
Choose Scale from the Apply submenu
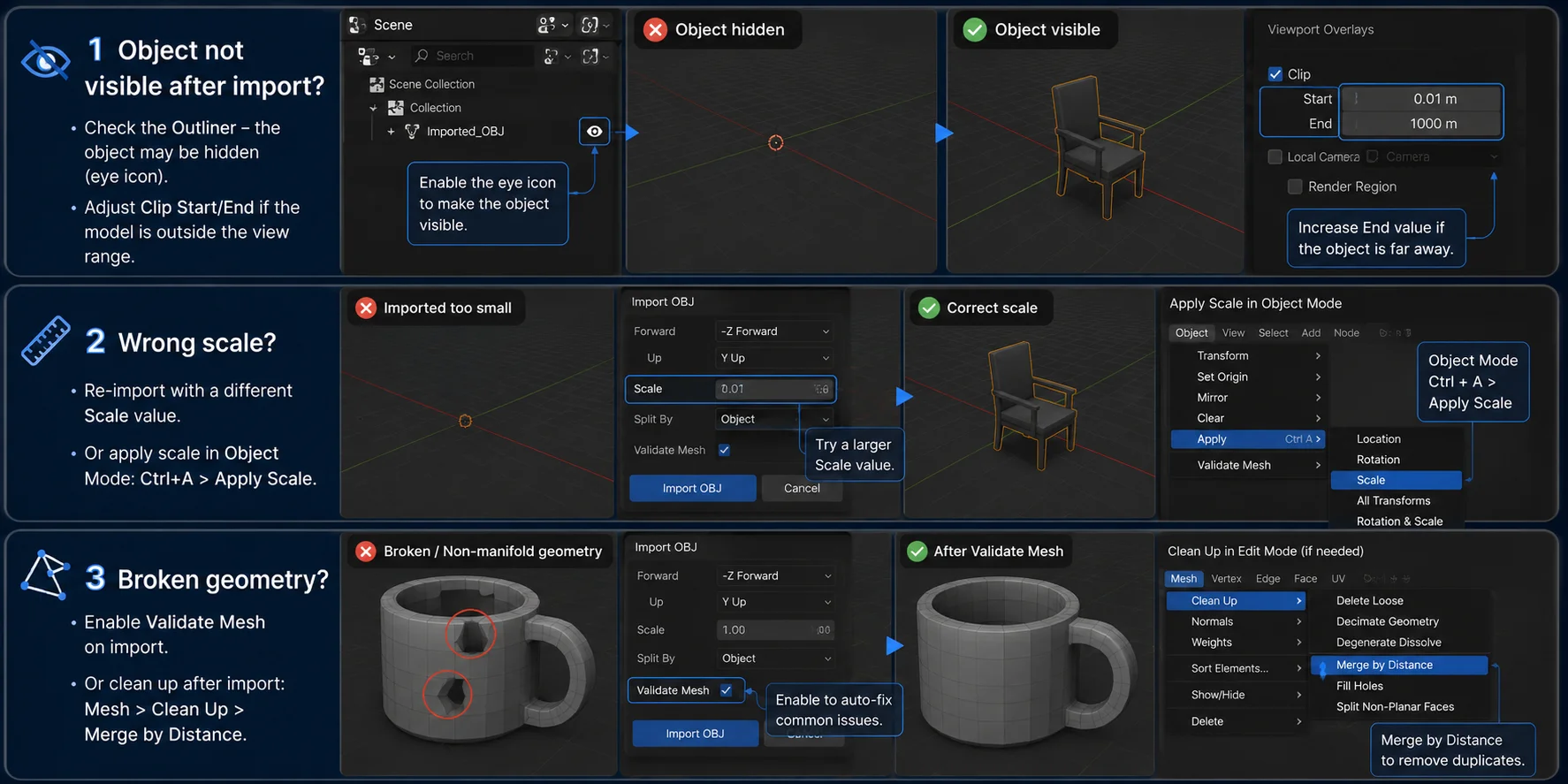(1397, 480)
